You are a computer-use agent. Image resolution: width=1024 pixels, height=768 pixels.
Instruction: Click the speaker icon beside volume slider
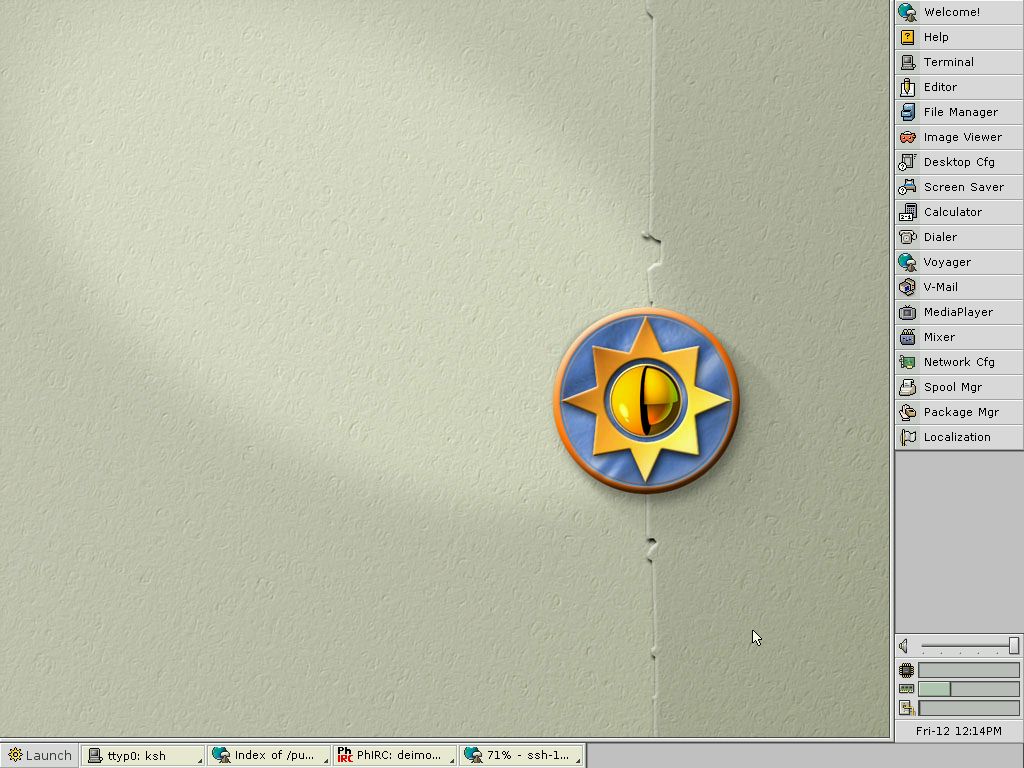[x=904, y=647]
